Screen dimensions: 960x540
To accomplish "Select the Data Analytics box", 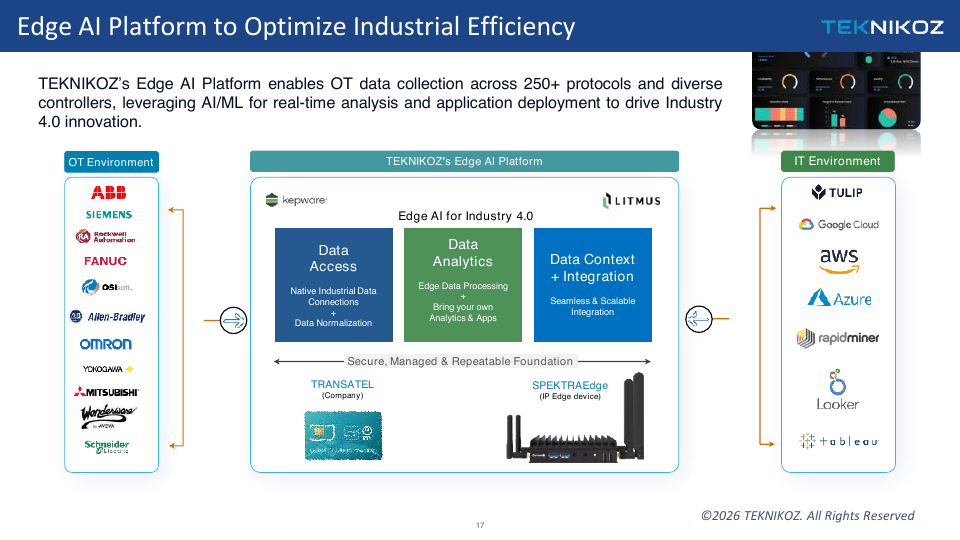I will pyautogui.click(x=463, y=285).
